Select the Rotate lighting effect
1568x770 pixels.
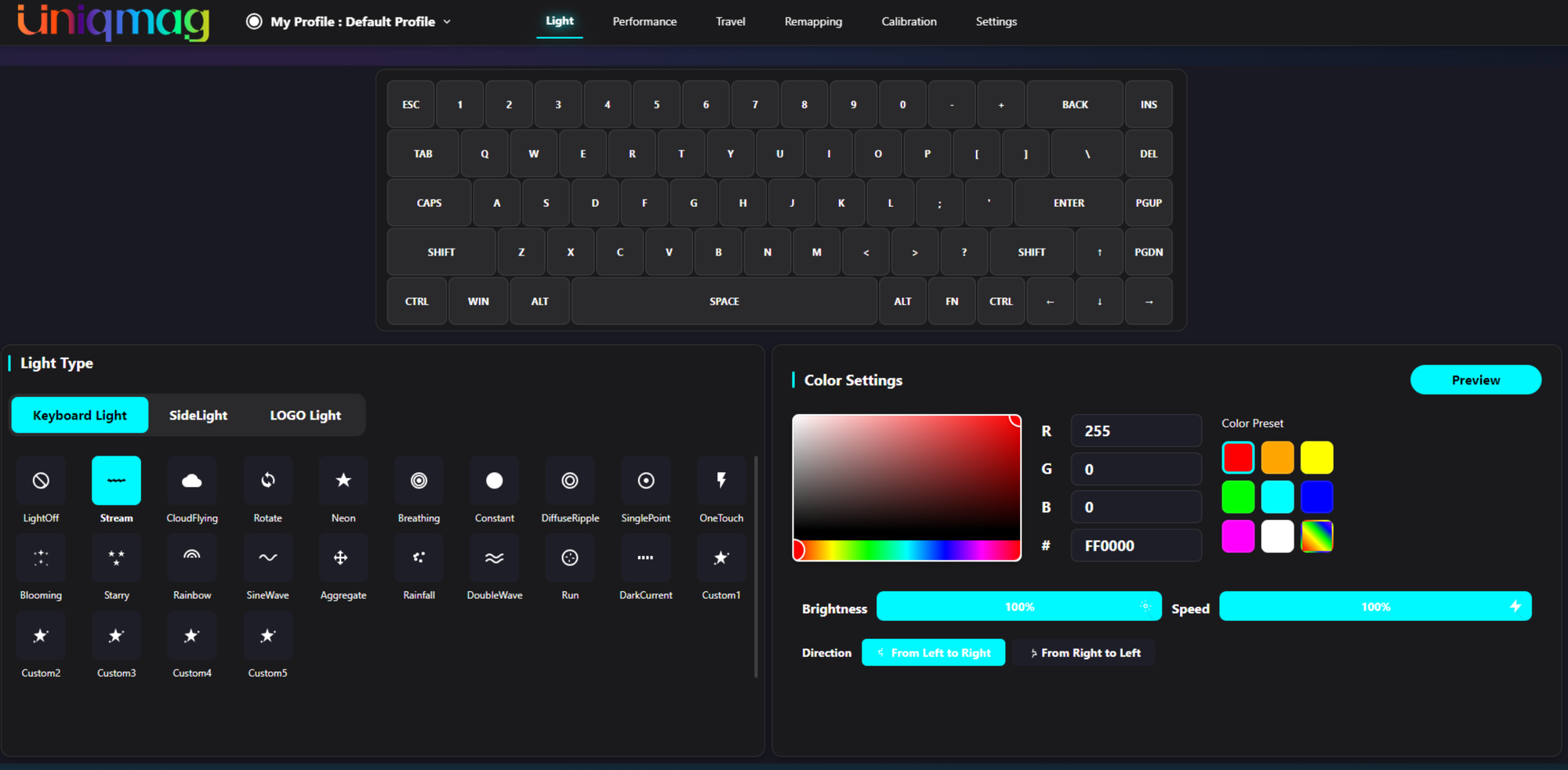pyautogui.click(x=268, y=481)
